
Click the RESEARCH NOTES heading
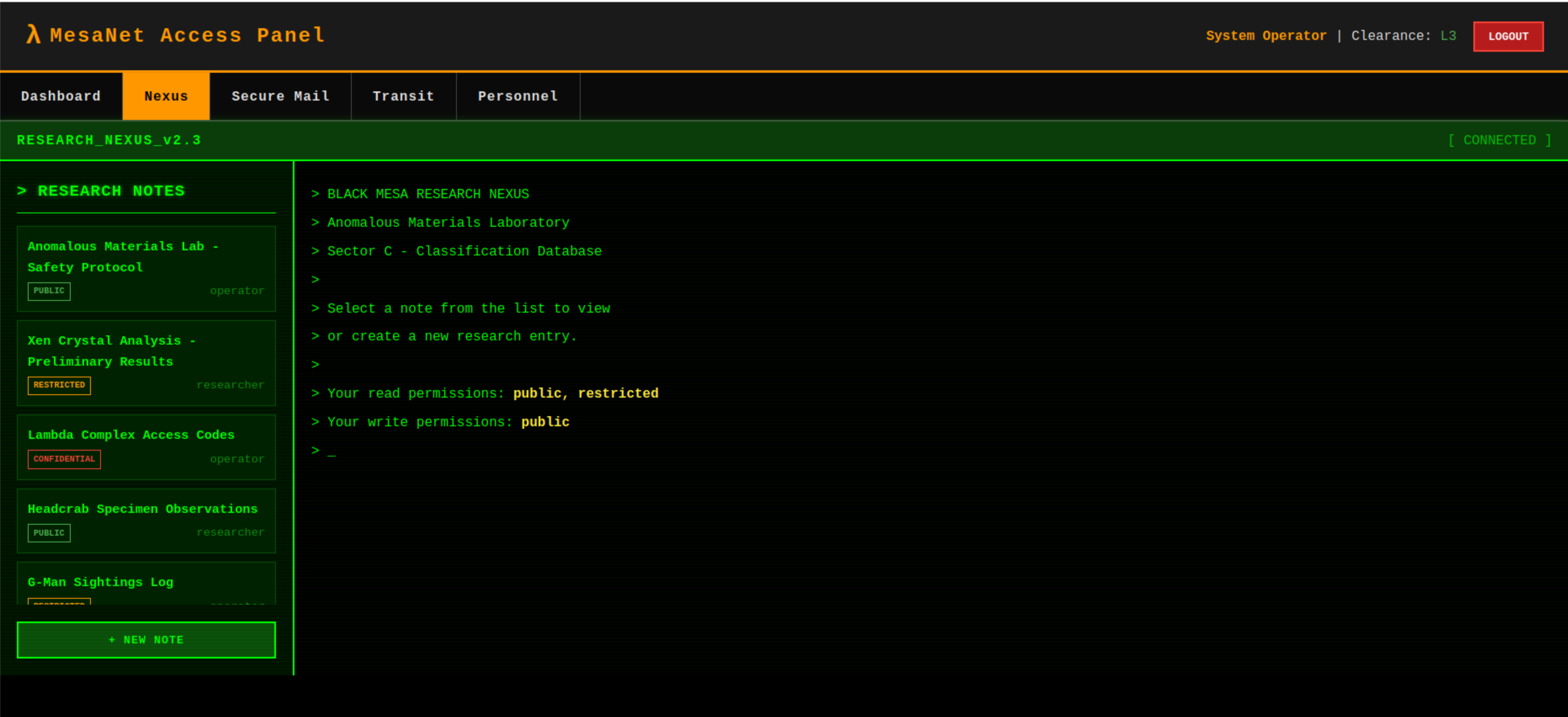101,191
